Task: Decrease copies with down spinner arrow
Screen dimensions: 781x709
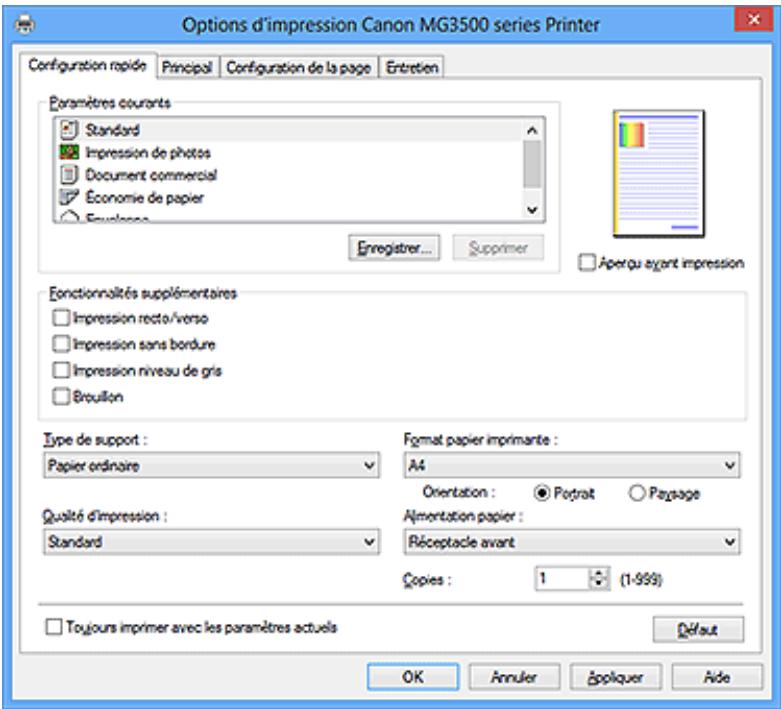Action: coord(599,584)
